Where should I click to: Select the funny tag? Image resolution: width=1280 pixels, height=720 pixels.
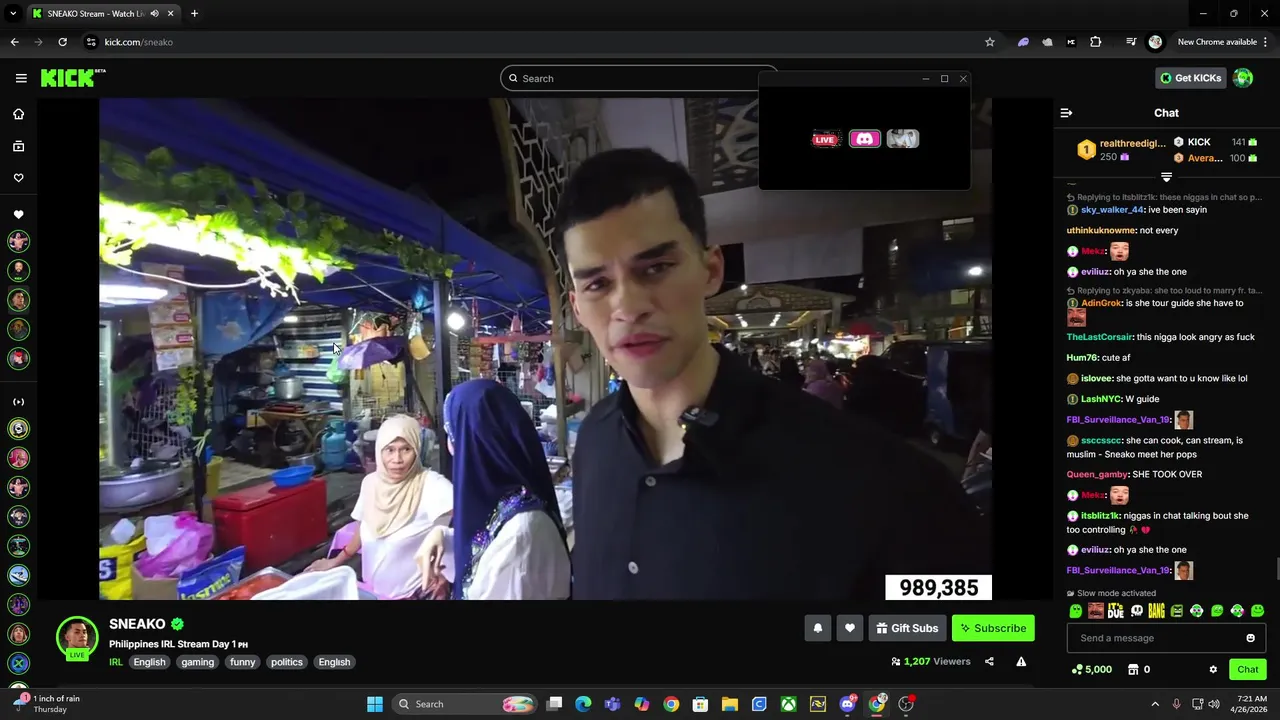(243, 662)
